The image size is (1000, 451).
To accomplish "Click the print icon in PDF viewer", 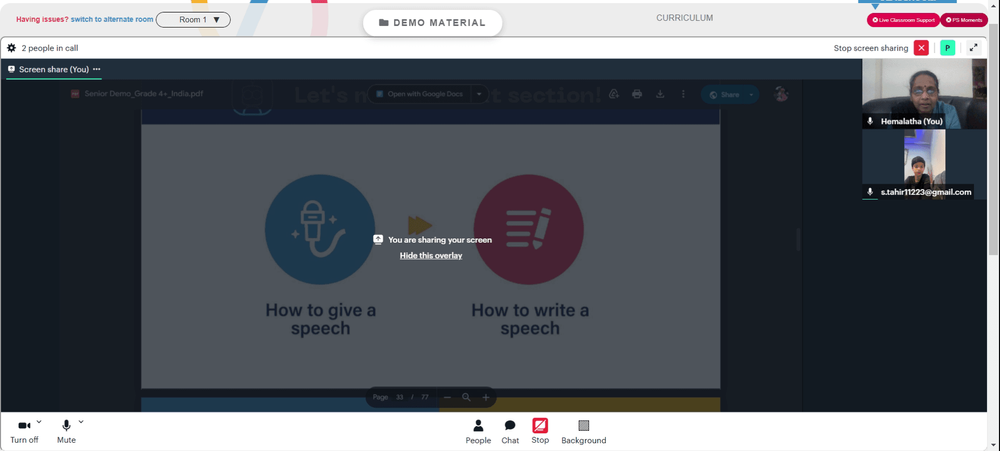I will point(636,94).
